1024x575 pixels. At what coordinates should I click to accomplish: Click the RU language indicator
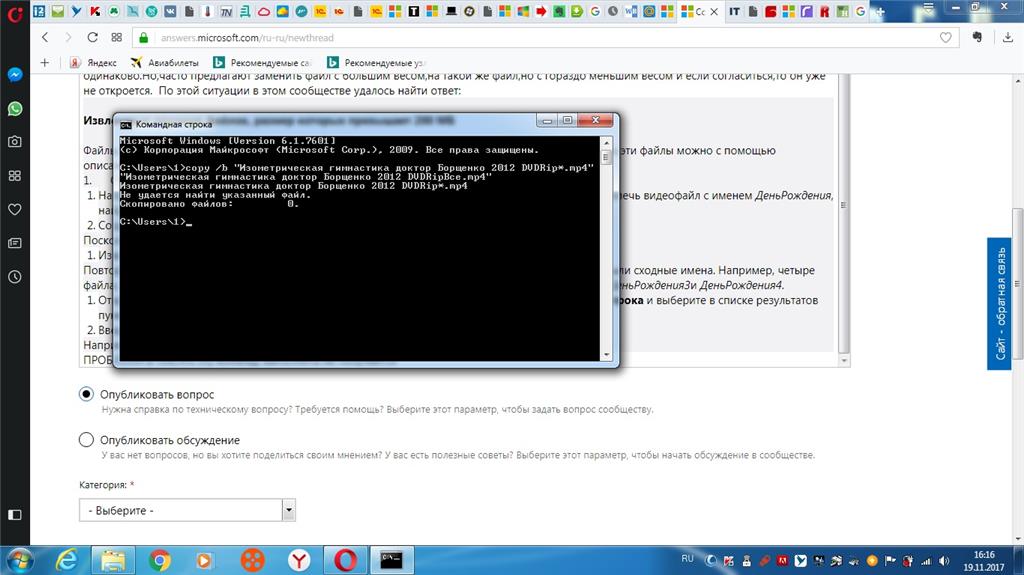(x=688, y=559)
